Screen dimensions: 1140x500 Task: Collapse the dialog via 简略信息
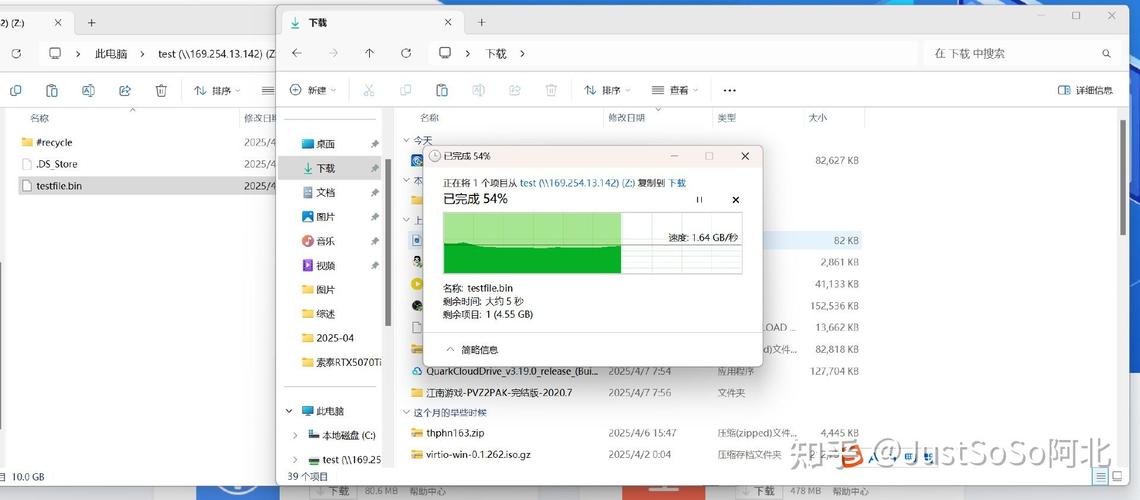pos(473,350)
